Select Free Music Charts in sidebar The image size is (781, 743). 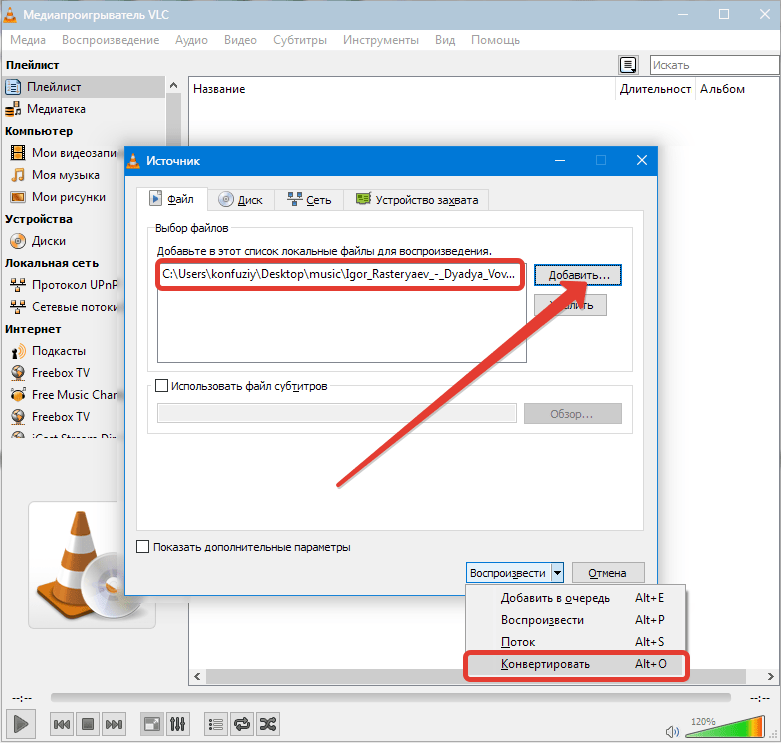[64, 394]
